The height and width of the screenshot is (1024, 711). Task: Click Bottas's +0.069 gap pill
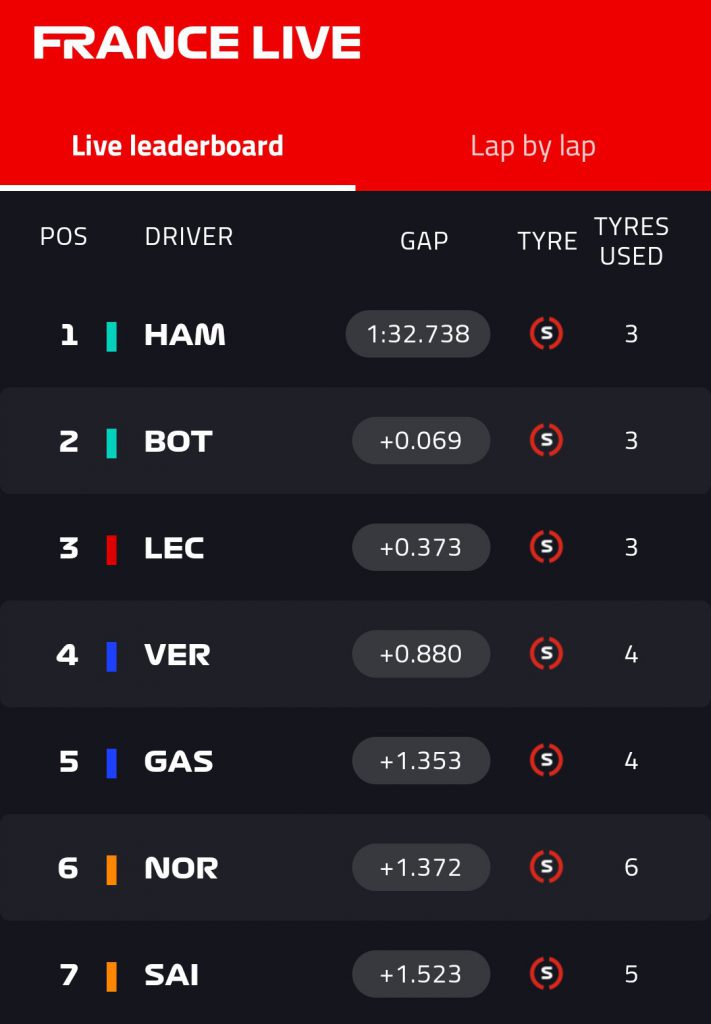(x=421, y=441)
